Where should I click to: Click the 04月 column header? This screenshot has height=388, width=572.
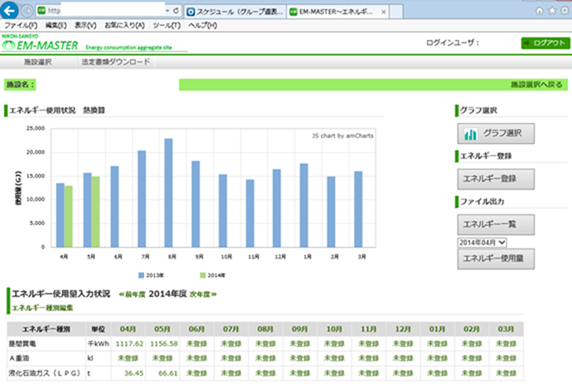pyautogui.click(x=128, y=329)
